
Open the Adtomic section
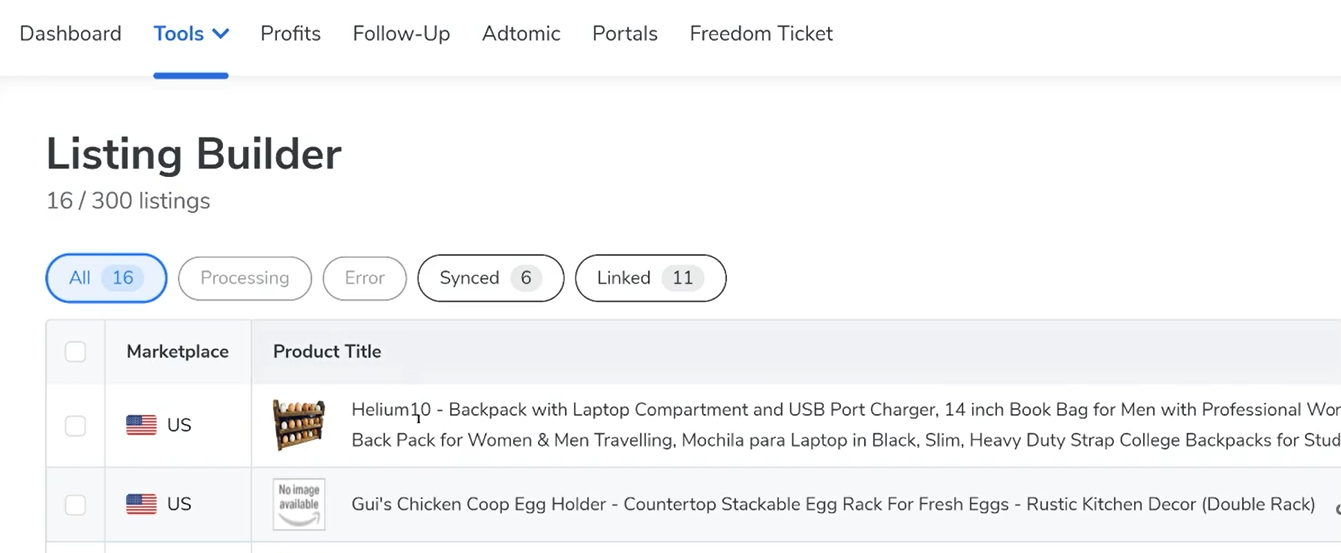pyautogui.click(x=521, y=34)
